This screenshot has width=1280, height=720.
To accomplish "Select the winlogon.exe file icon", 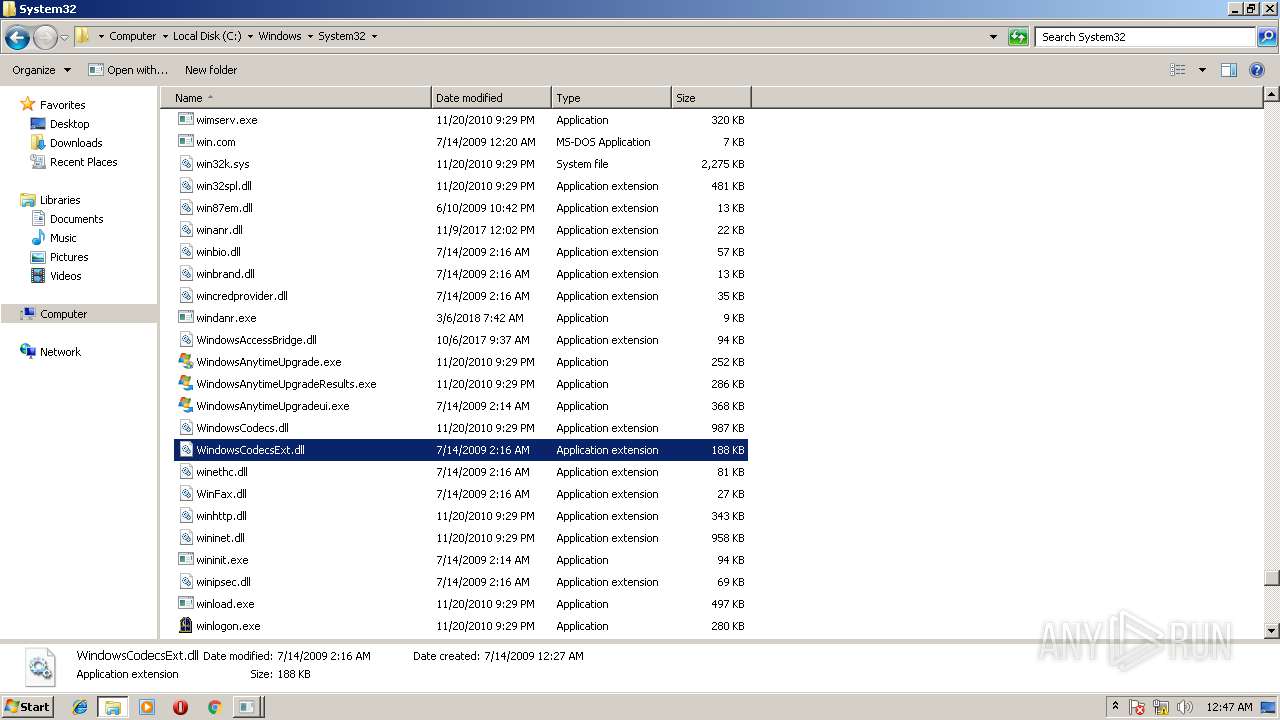I will [x=185, y=626].
